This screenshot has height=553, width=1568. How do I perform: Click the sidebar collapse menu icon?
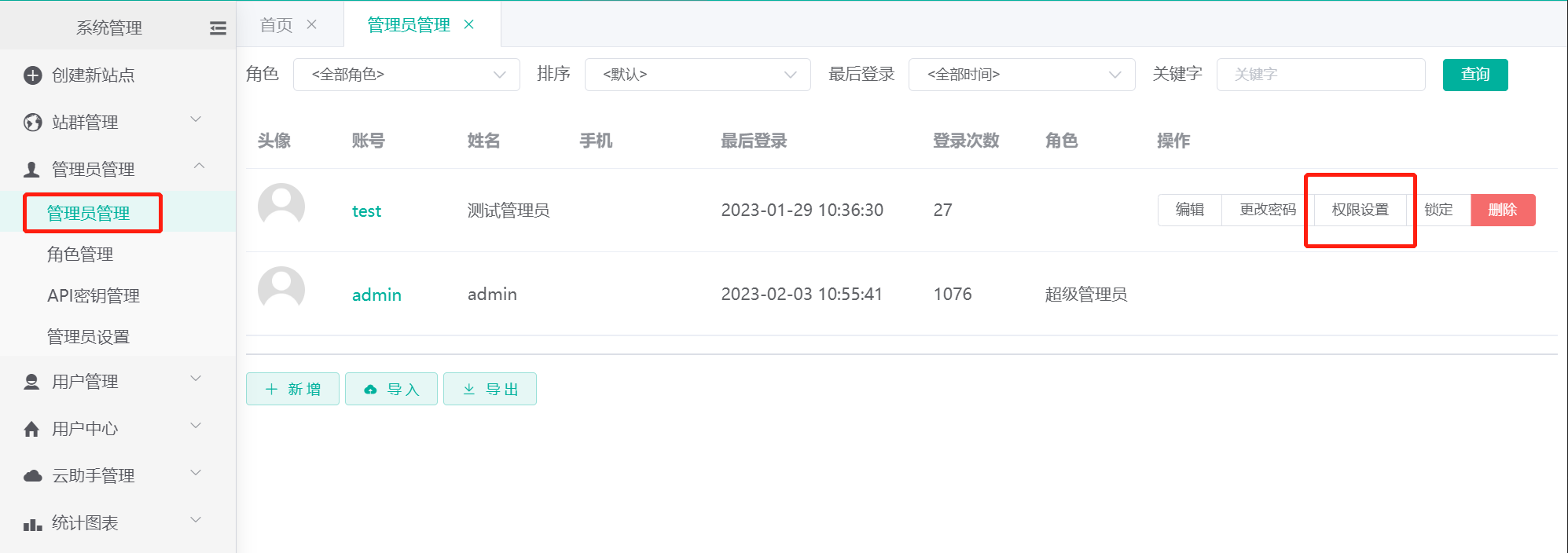tap(218, 28)
